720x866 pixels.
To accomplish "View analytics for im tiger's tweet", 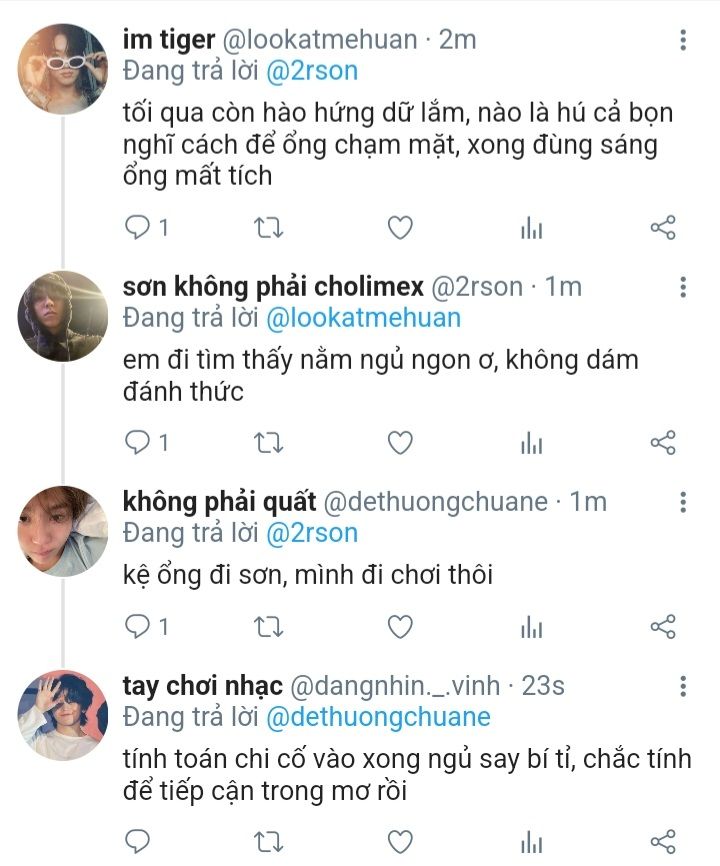I will pyautogui.click(x=531, y=228).
